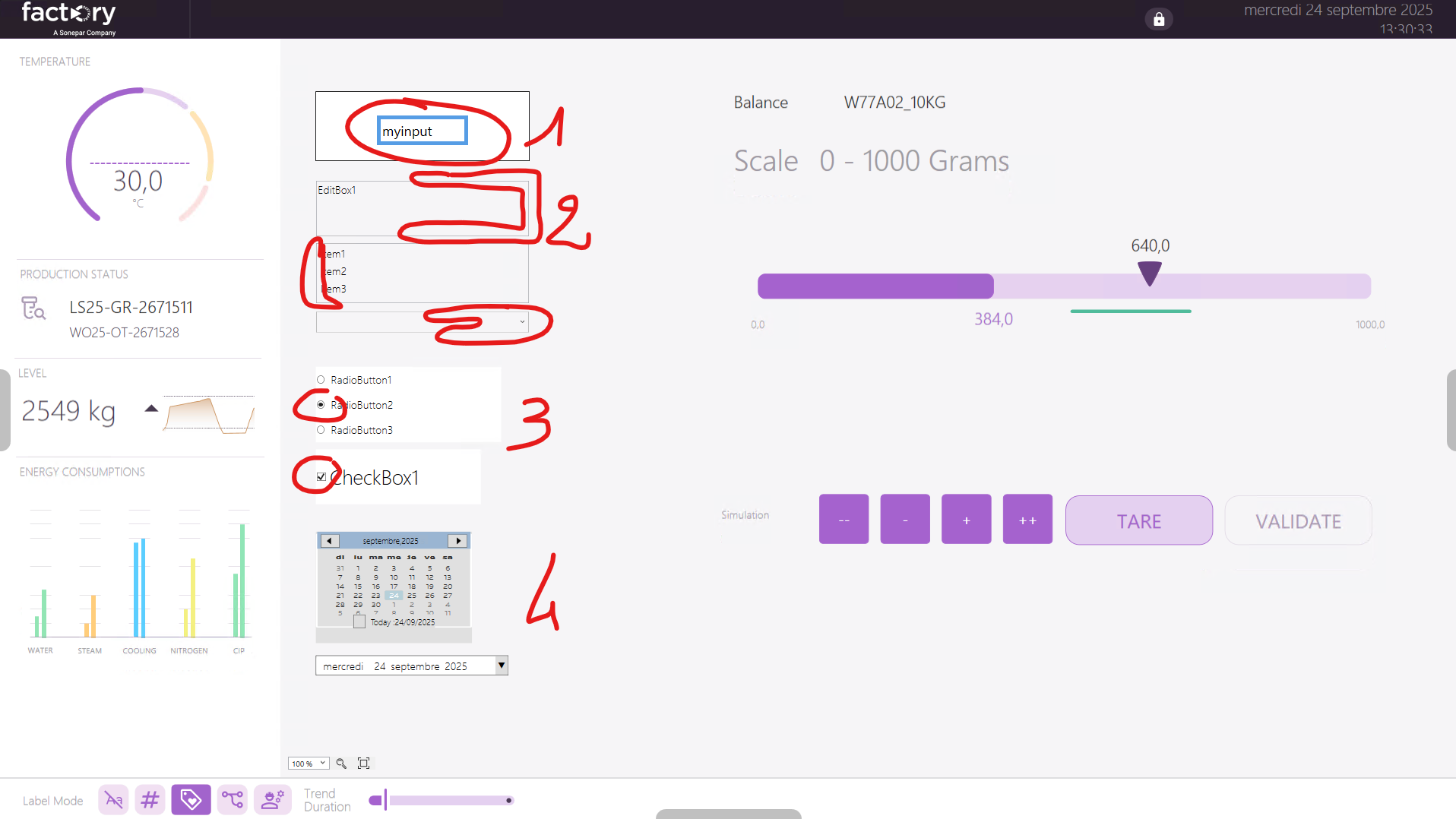Click the lock icon in header
This screenshot has width=1456, height=819.
[1158, 19]
